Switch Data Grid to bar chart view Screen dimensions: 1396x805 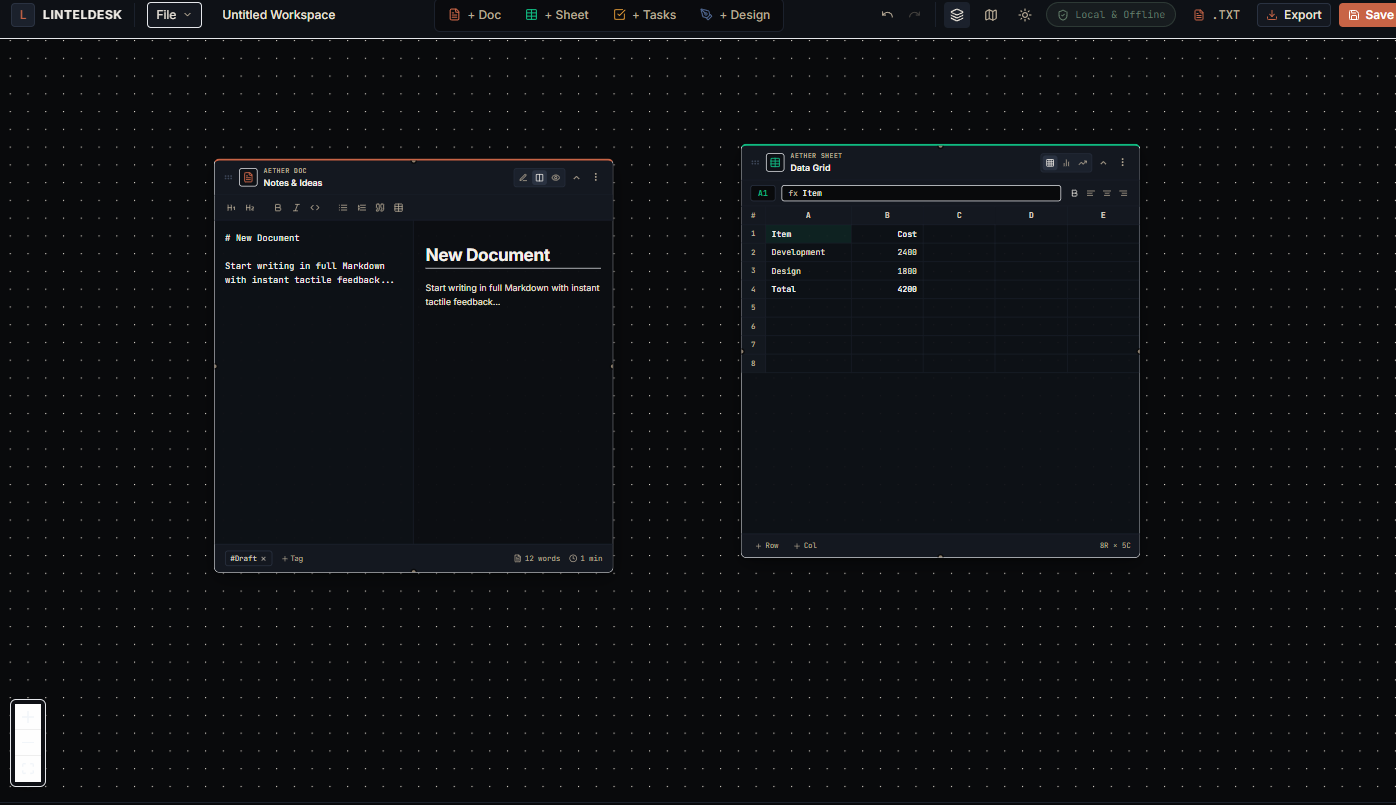click(x=1066, y=162)
